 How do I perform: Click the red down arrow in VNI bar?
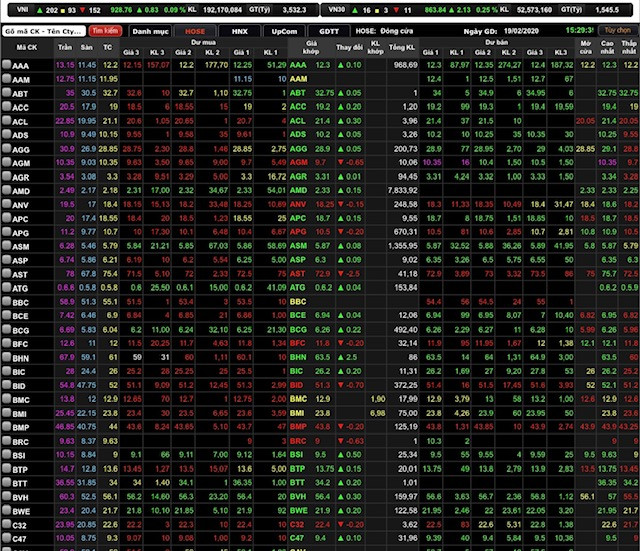[83, 8]
